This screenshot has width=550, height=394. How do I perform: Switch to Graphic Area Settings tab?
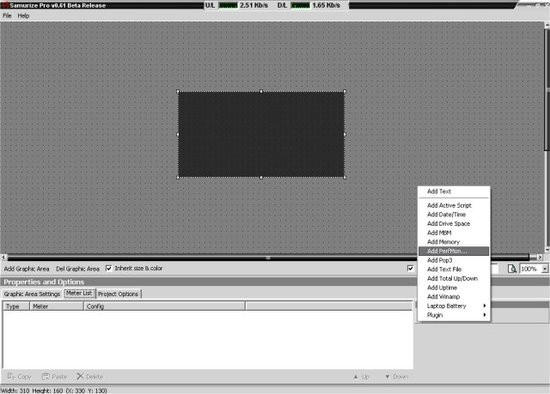(32, 294)
